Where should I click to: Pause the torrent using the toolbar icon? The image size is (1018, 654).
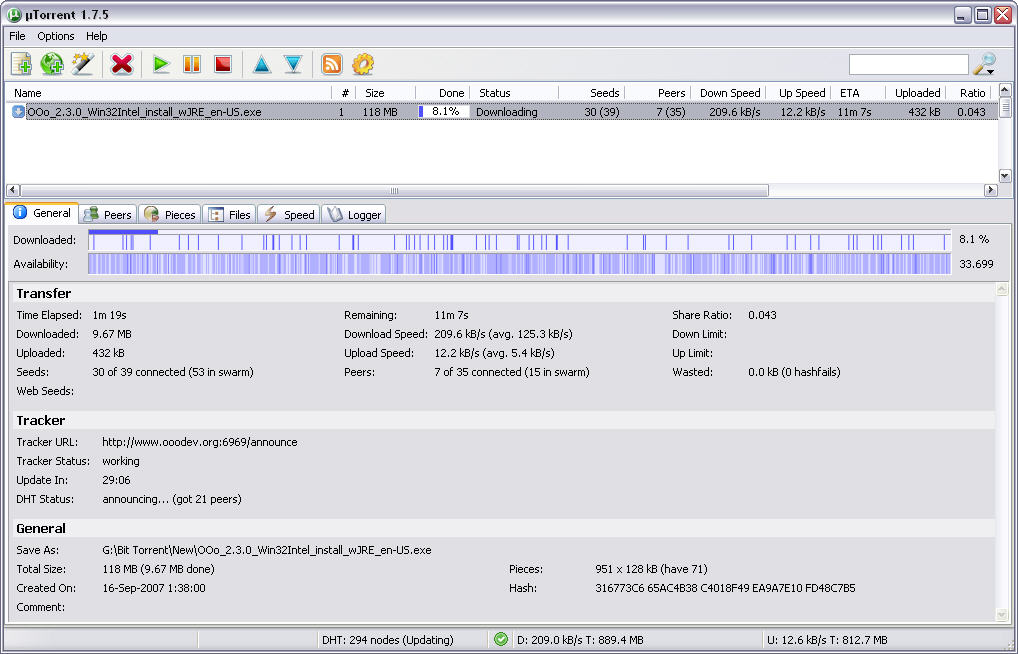191,64
